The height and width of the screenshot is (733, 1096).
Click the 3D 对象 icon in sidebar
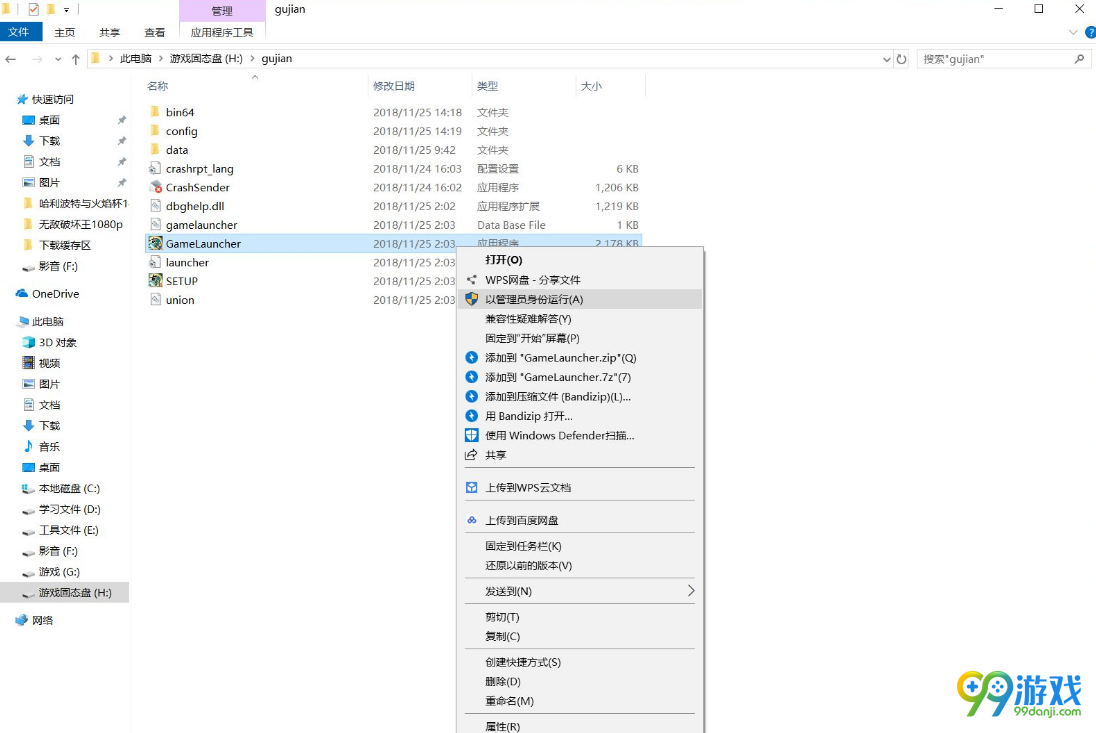point(29,342)
